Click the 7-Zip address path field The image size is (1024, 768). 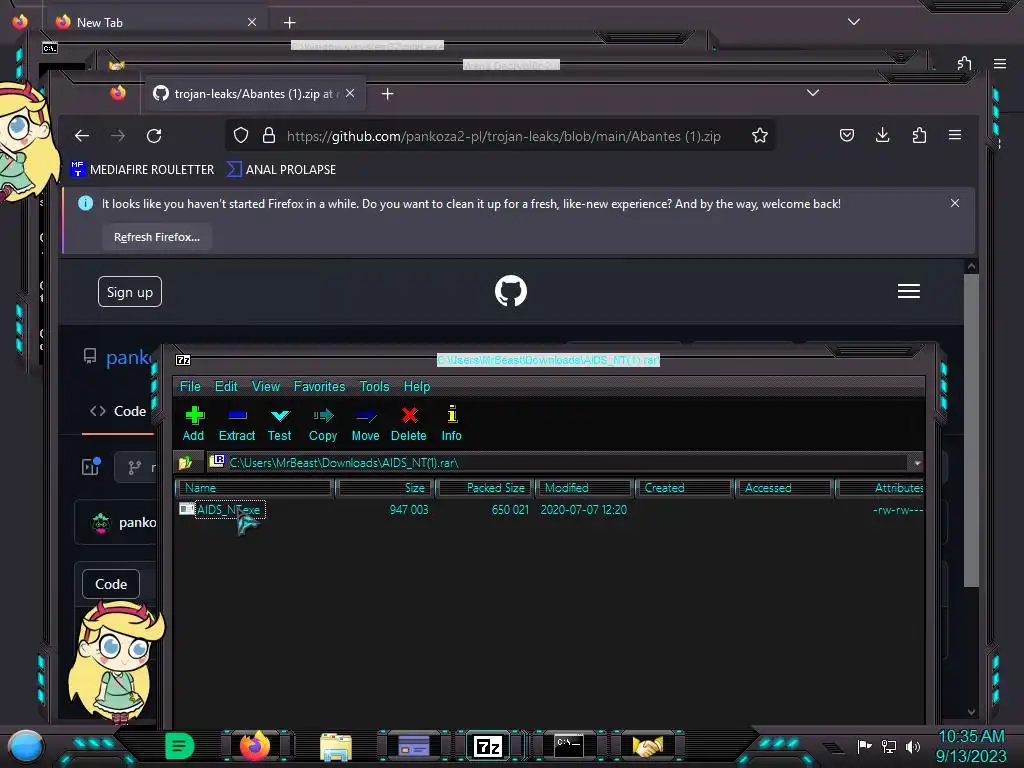click(x=558, y=463)
